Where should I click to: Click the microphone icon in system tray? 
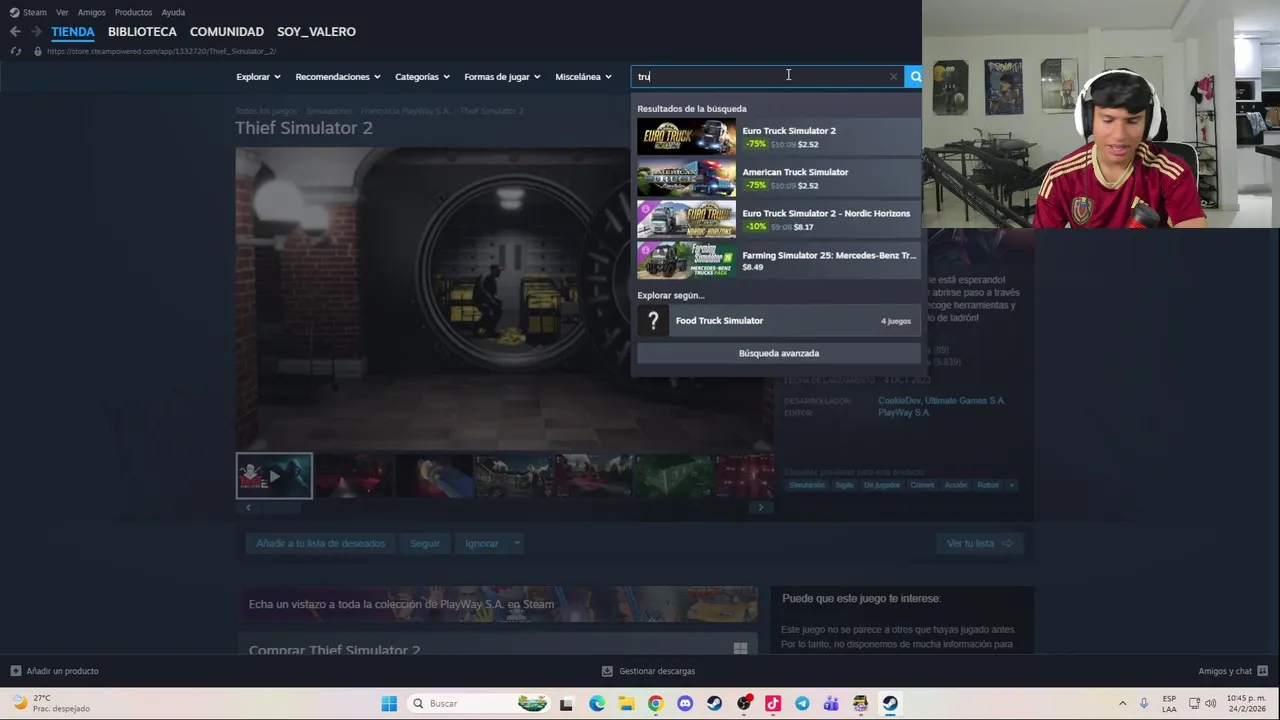pyautogui.click(x=1144, y=704)
